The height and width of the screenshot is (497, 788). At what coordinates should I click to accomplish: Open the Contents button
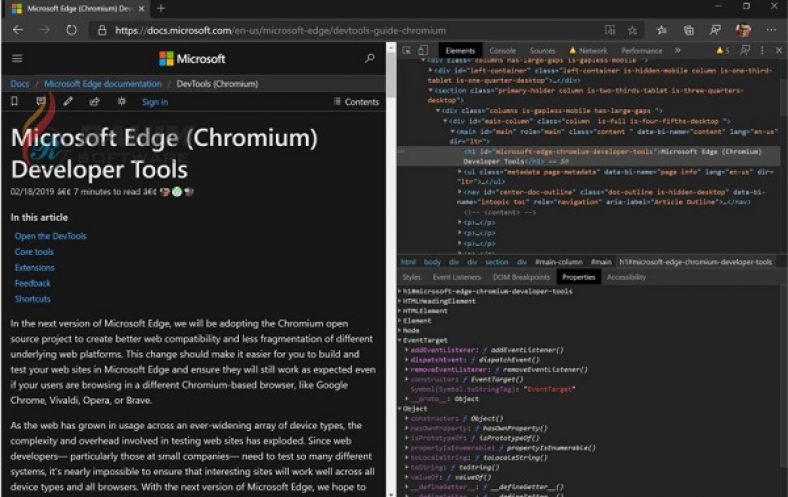click(x=356, y=102)
